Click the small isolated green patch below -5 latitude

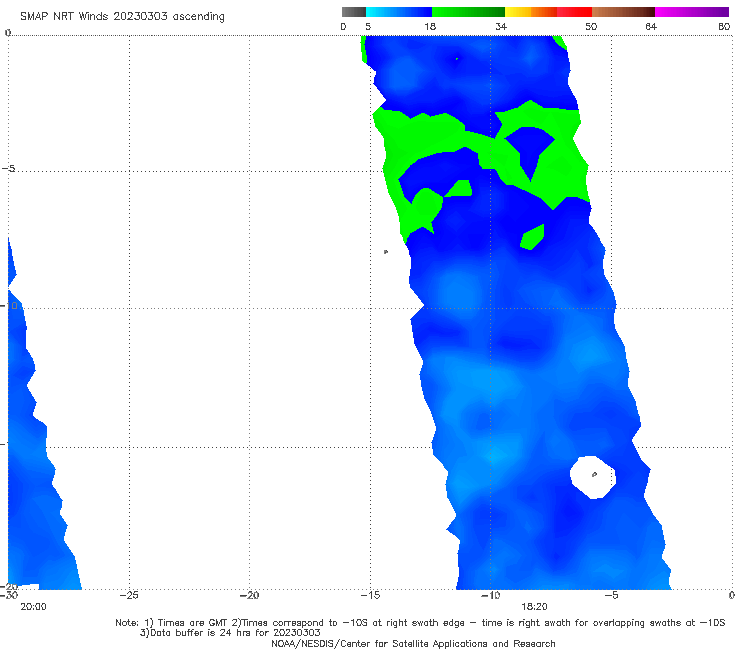coord(532,237)
